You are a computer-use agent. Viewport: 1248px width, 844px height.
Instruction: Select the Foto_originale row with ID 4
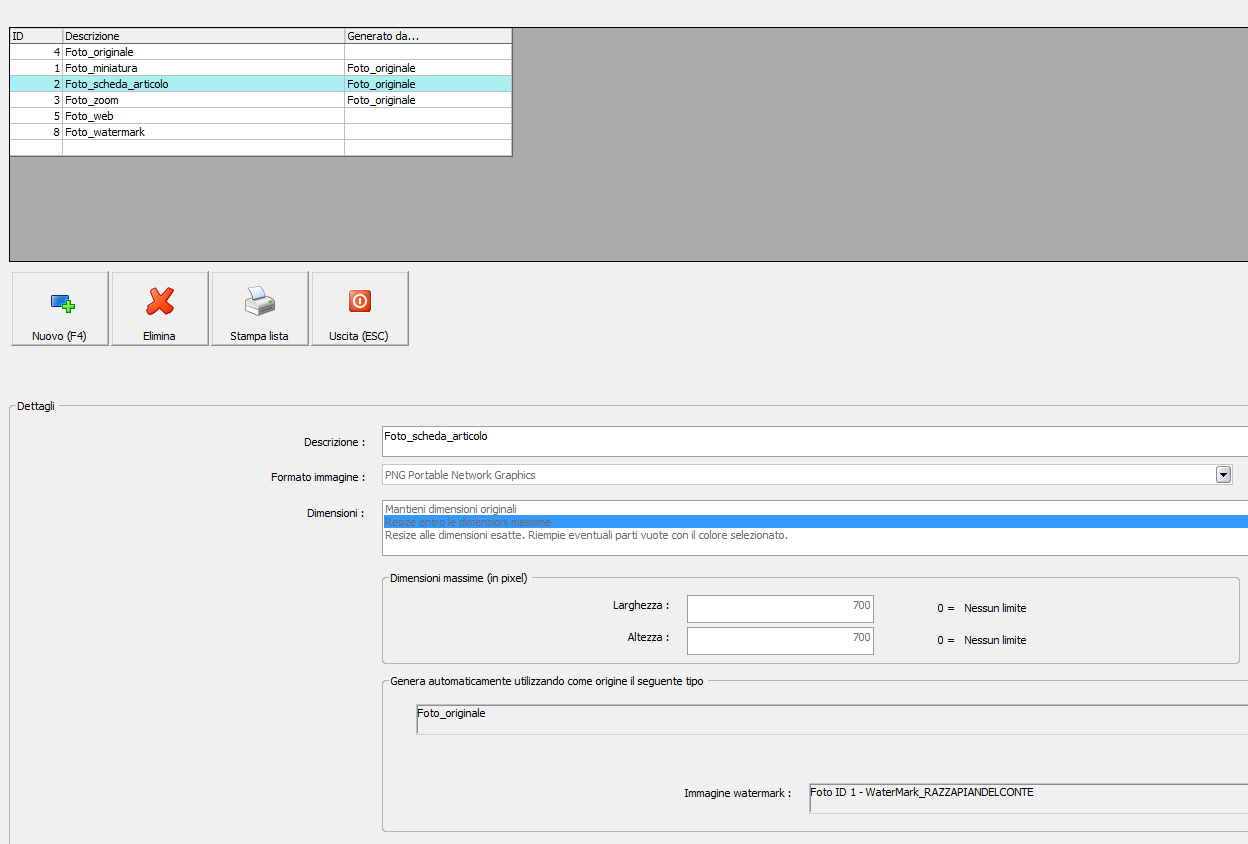tap(261, 52)
